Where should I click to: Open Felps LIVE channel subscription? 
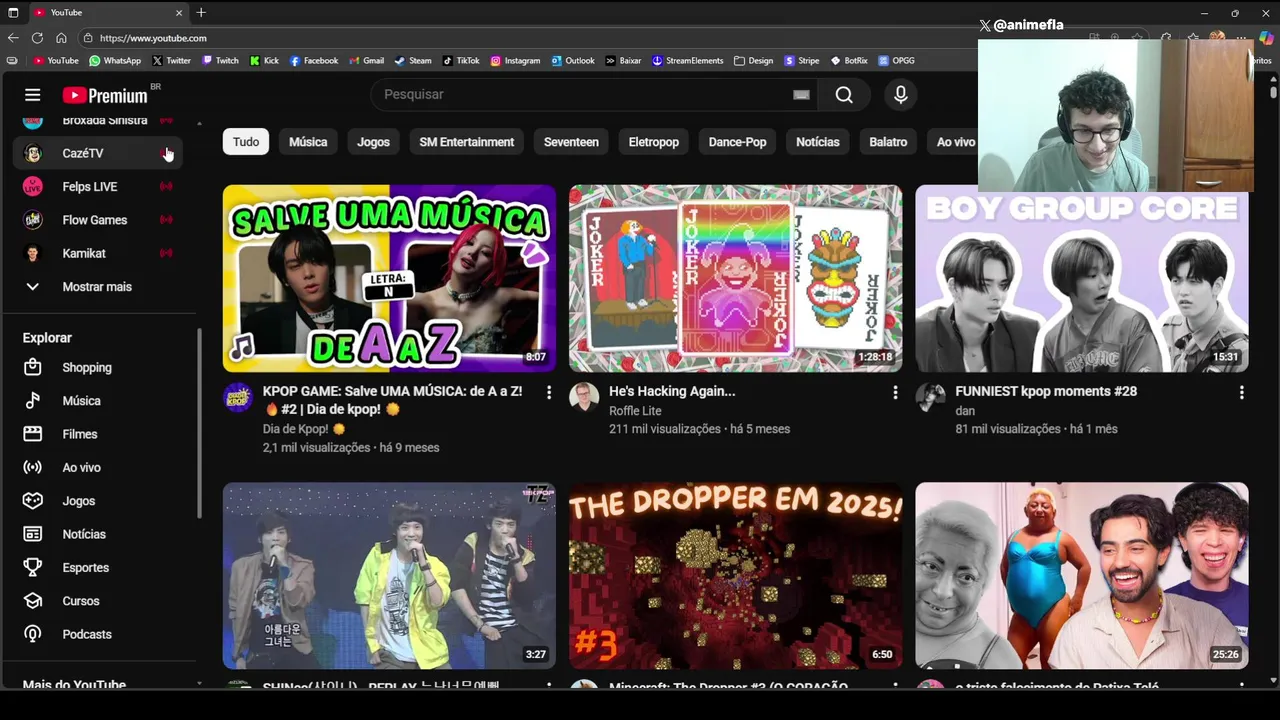[x=98, y=186]
